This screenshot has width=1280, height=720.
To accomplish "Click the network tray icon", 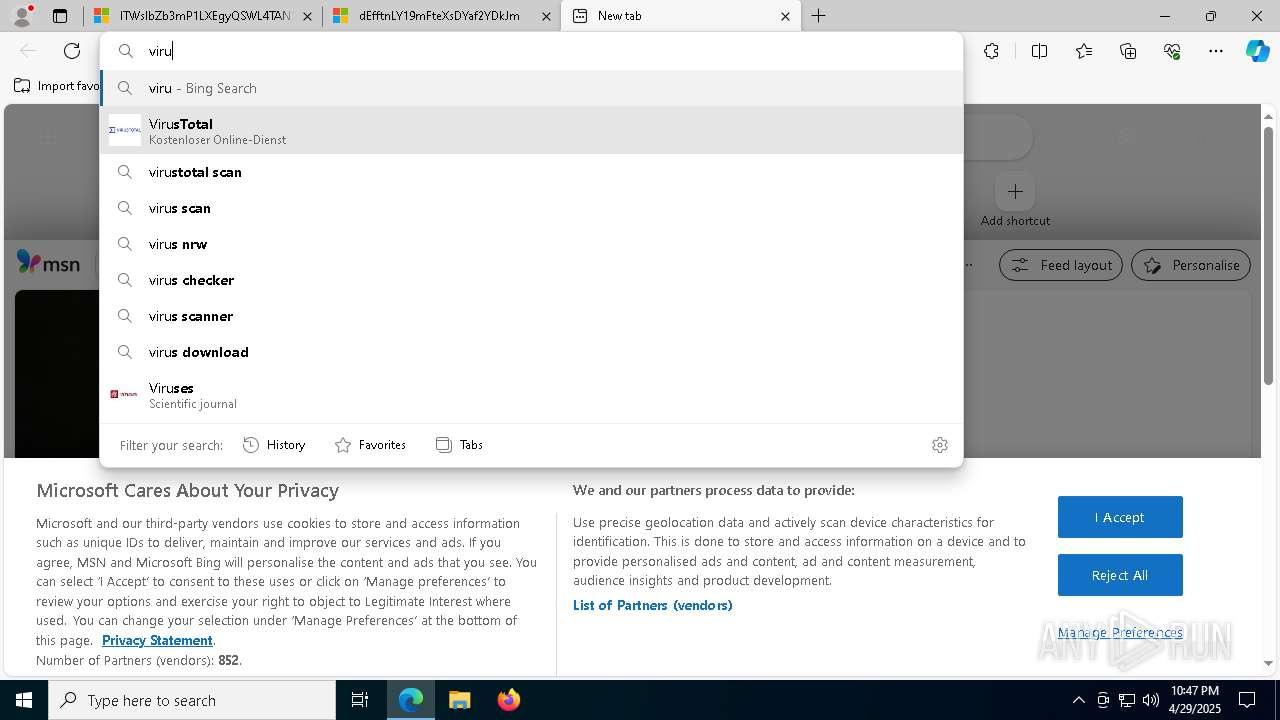I will tap(1127, 700).
